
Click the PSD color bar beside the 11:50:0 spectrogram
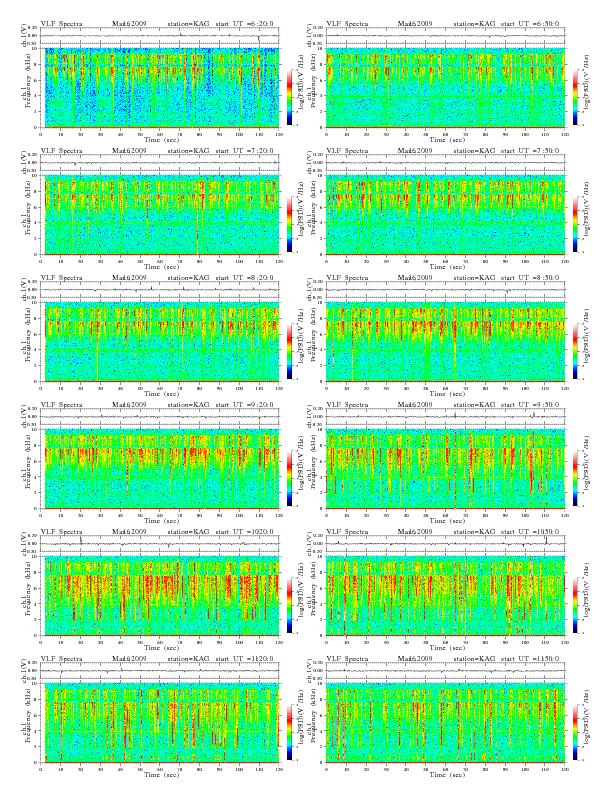(x=576, y=732)
